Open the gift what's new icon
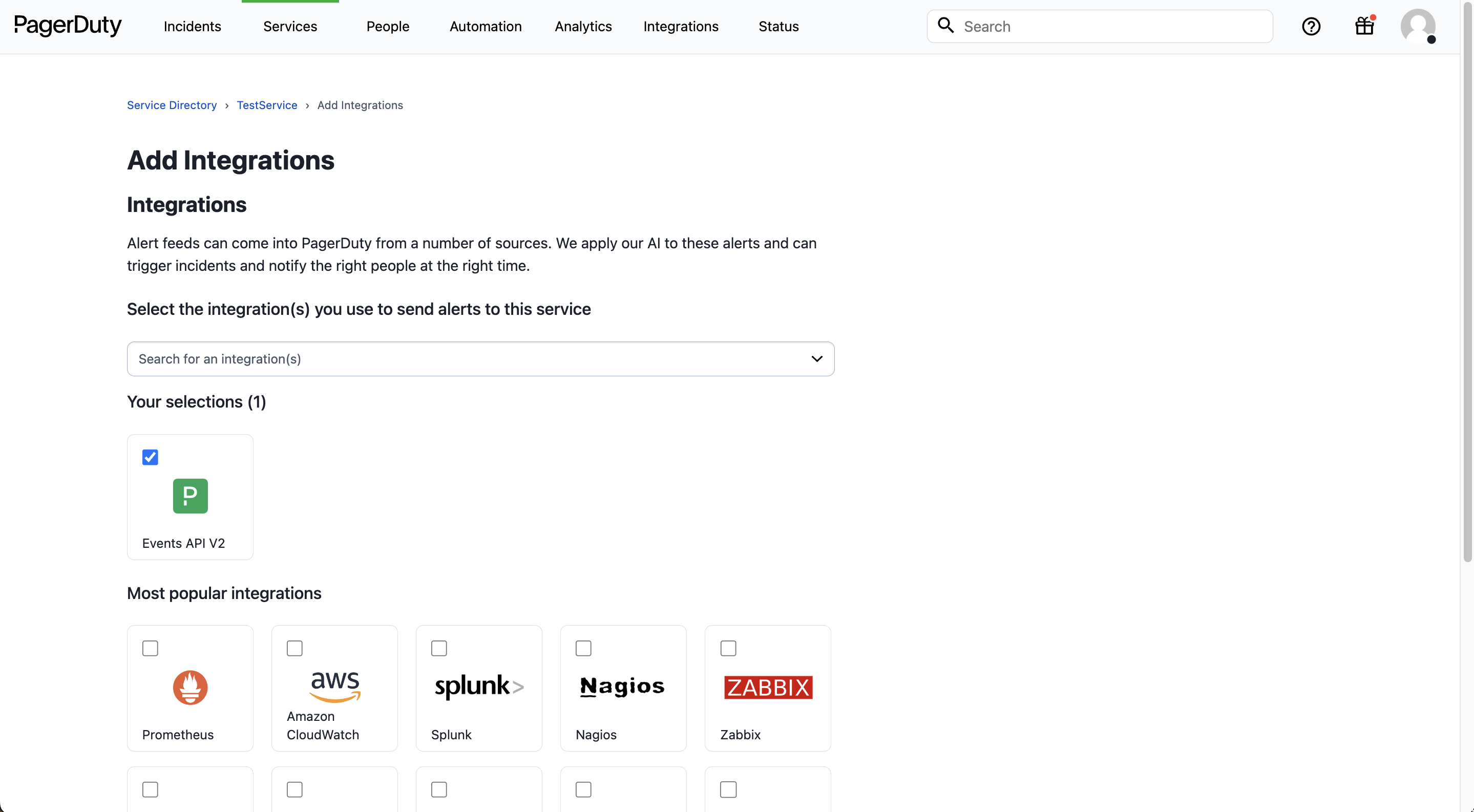This screenshot has width=1474, height=812. coord(1365,26)
